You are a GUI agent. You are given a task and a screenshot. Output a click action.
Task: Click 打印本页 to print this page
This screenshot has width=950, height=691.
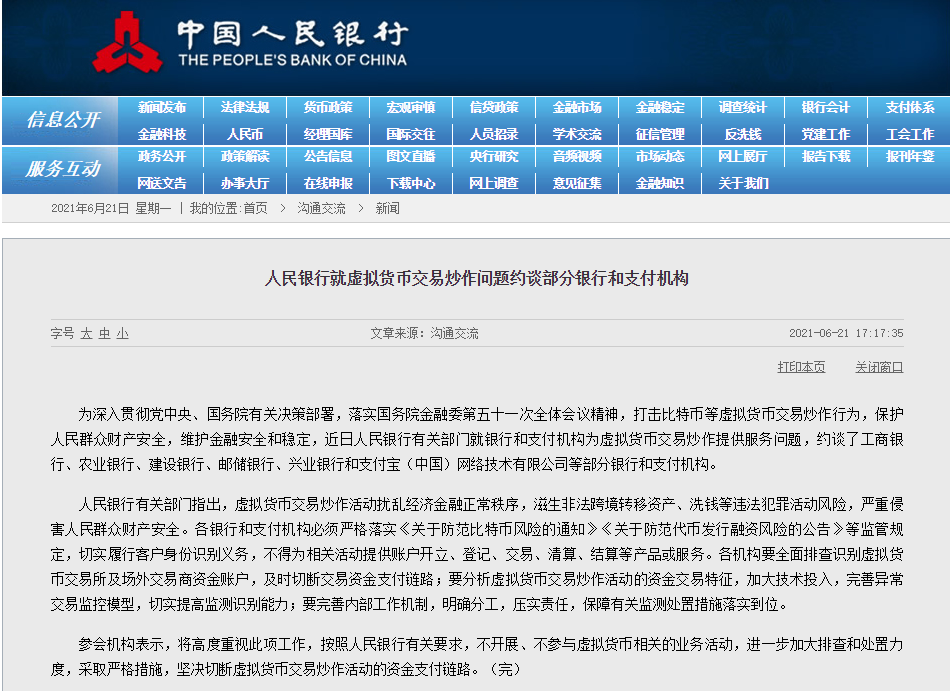pyautogui.click(x=802, y=366)
